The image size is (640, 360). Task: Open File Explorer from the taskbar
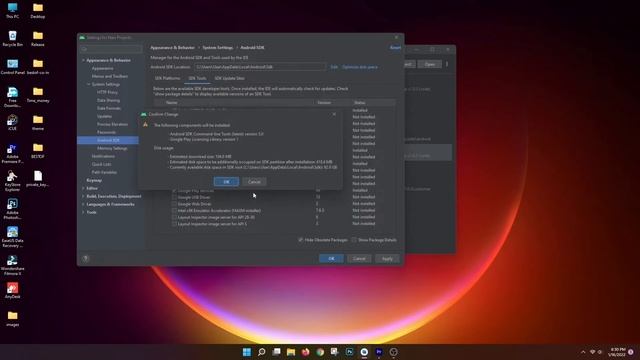[291, 352]
